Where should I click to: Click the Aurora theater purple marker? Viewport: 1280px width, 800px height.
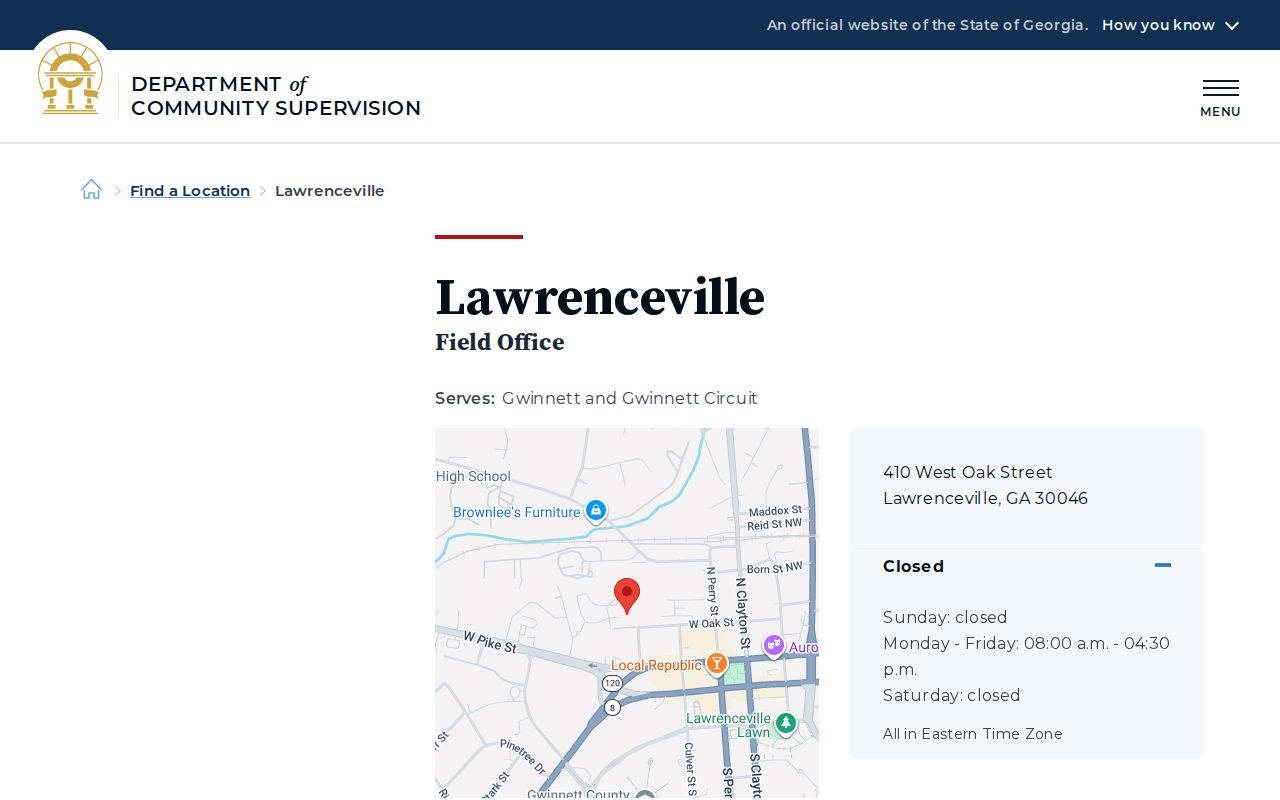[773, 646]
